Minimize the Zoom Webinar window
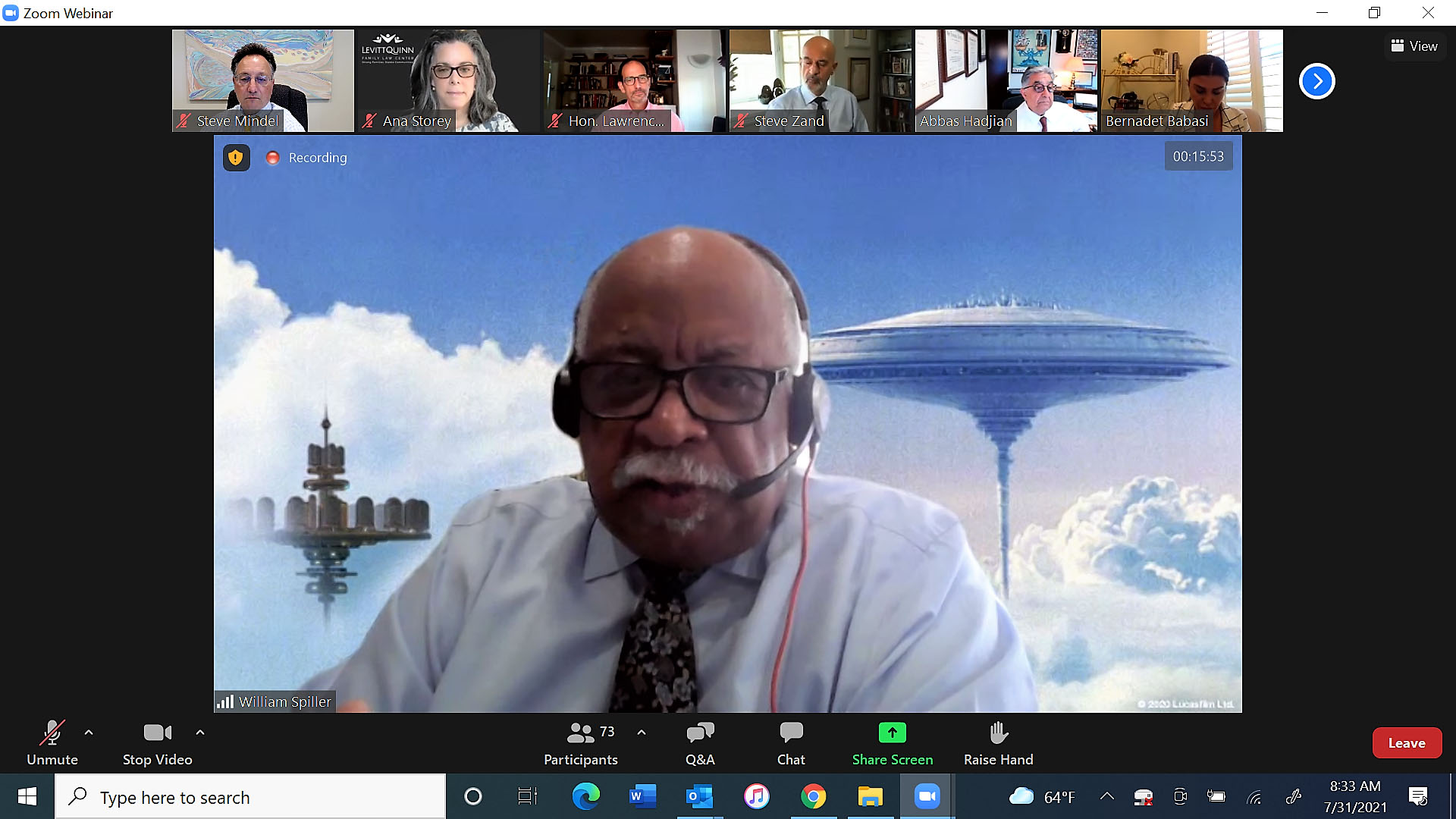 1322,13
